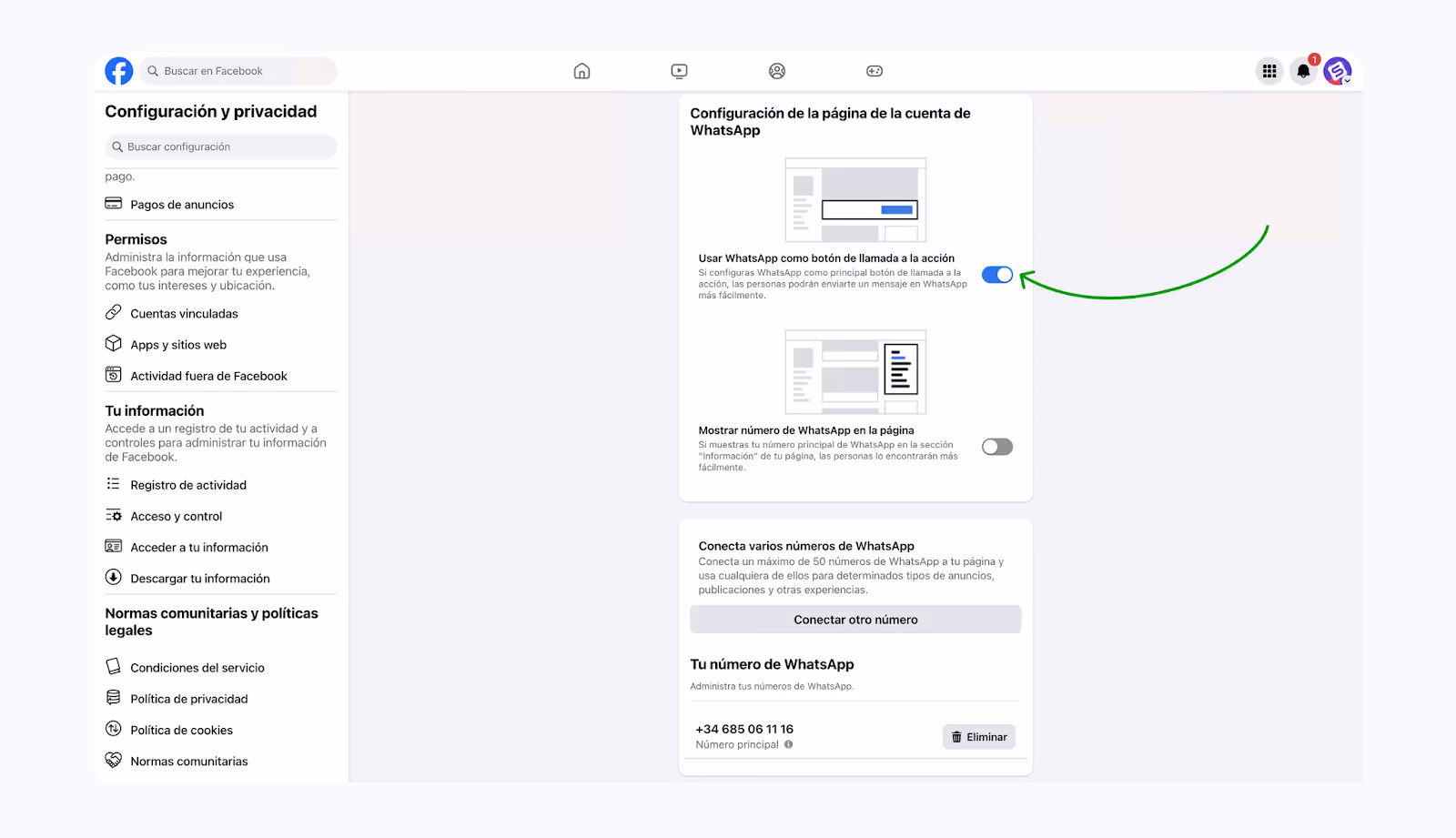Click the call-to-action button illustration
Viewport: 1456px width, 838px height.
click(855, 200)
